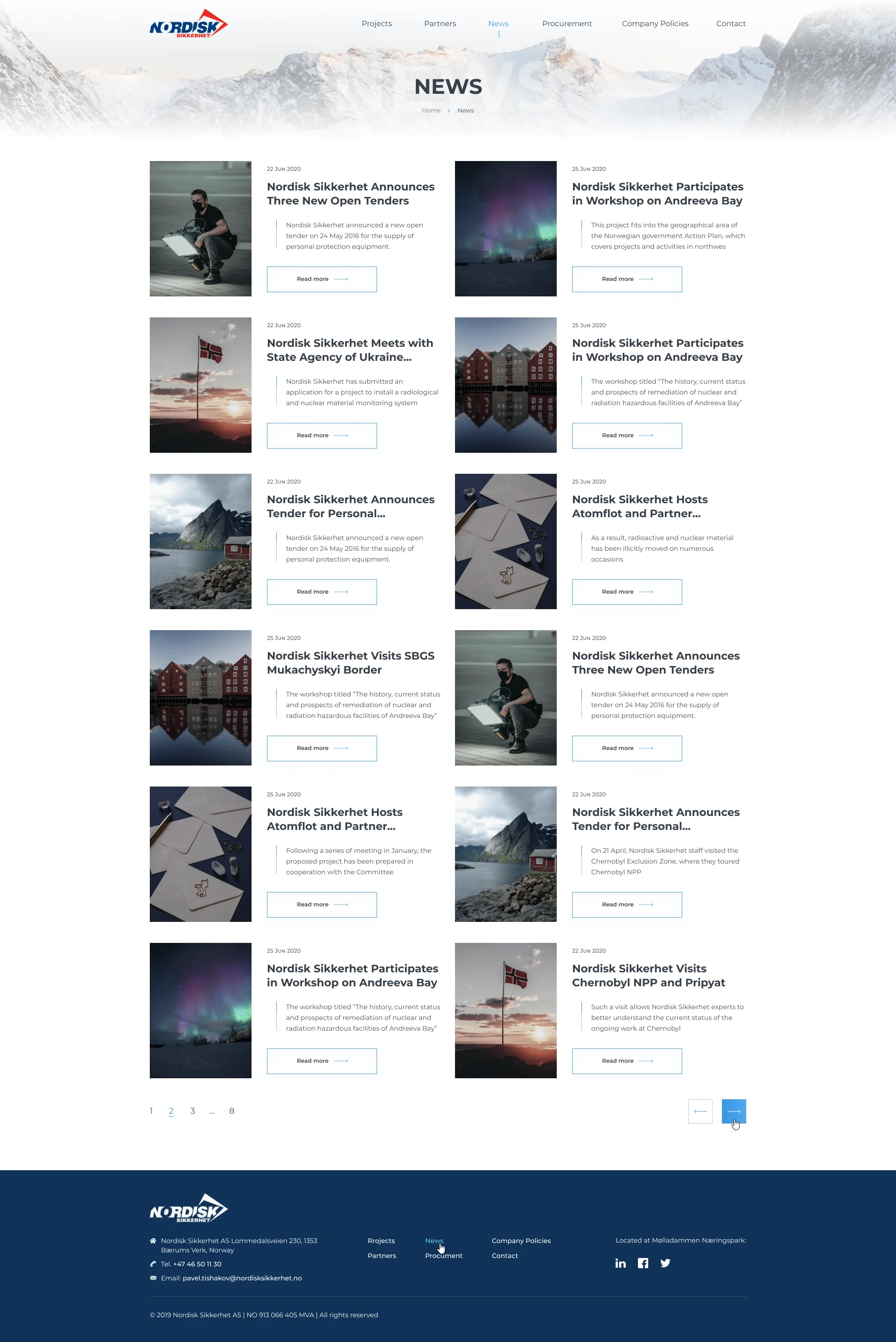Click Read more under 'On 21 April' excerpt

point(627,904)
